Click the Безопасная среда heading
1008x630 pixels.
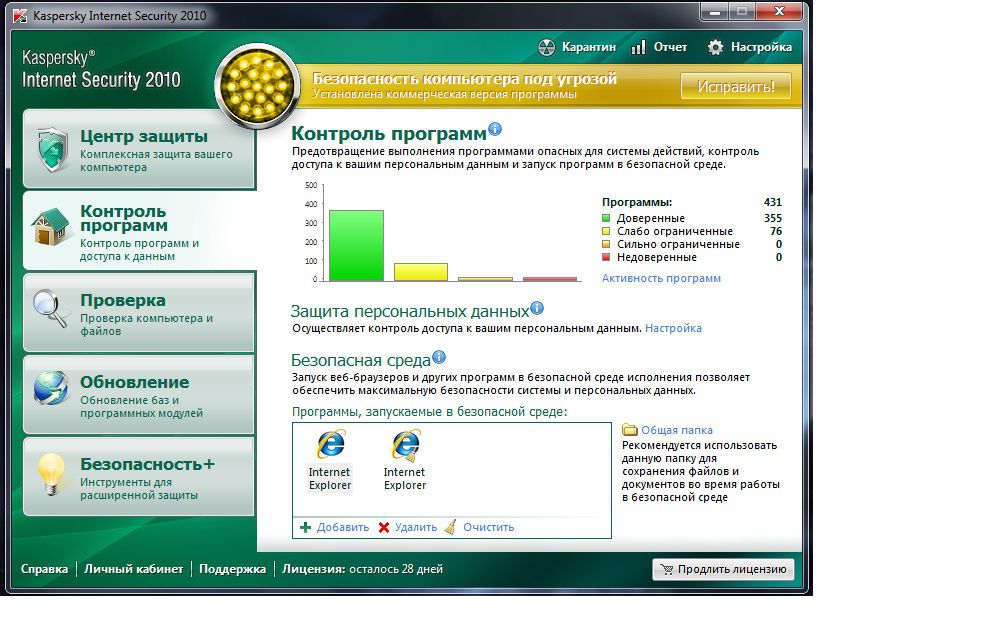361,360
